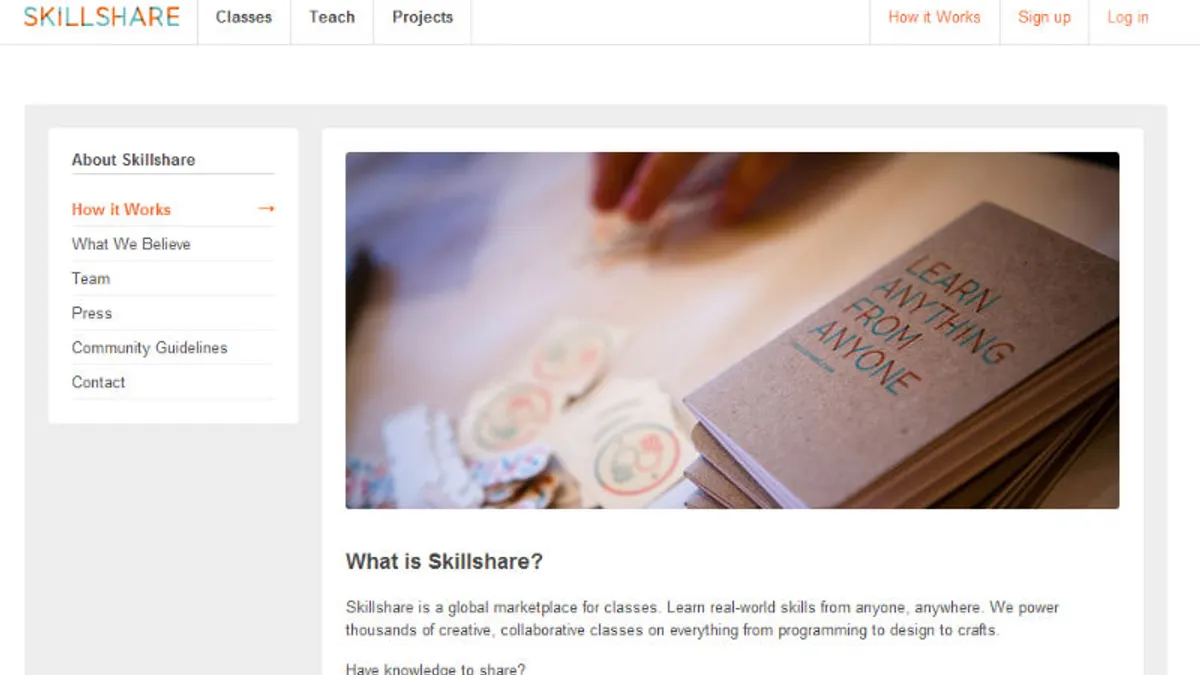The width and height of the screenshot is (1200, 675).
Task: Open the Press page link
Action: tap(92, 313)
